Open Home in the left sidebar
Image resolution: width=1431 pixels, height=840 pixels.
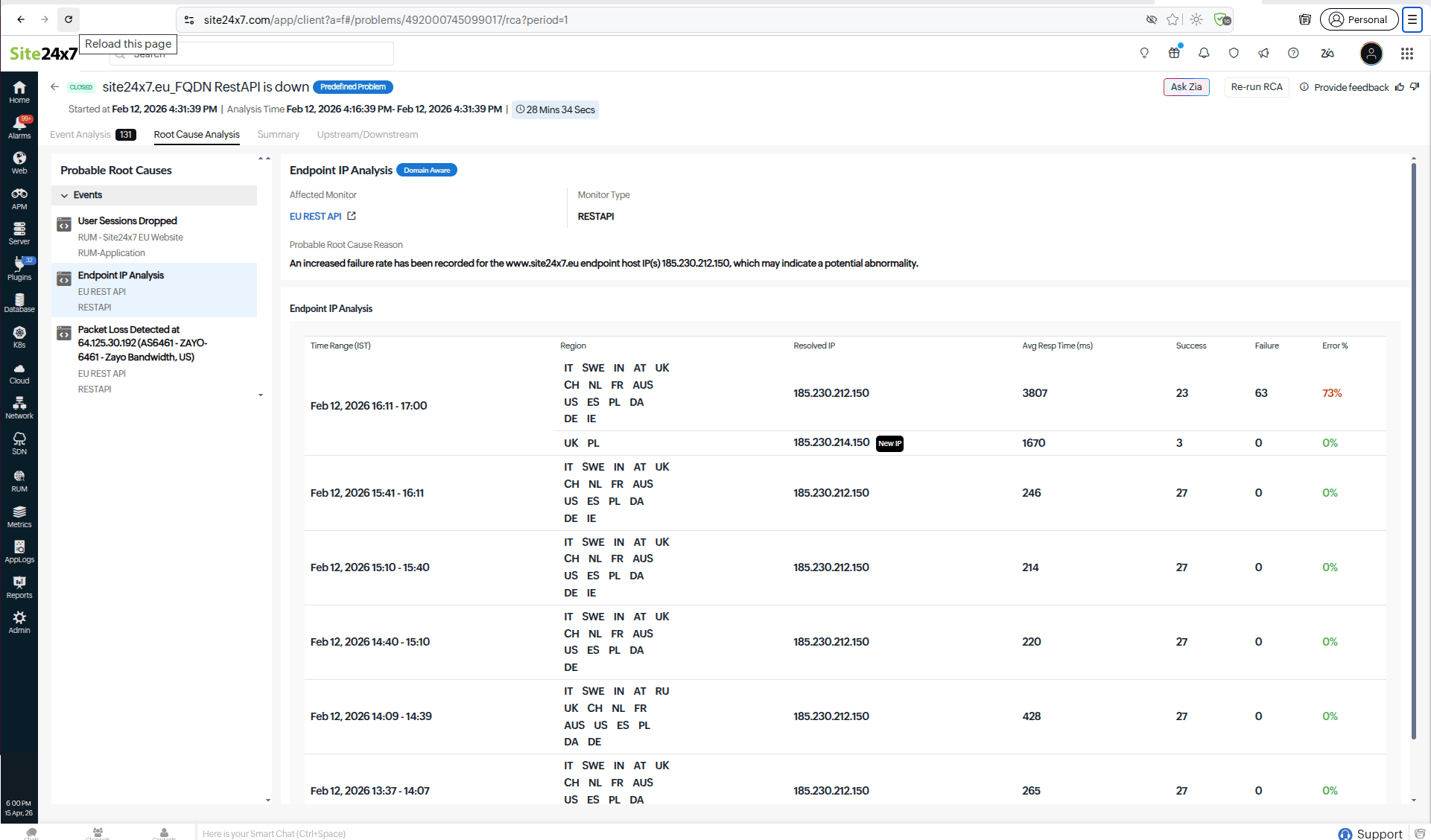pos(19,92)
